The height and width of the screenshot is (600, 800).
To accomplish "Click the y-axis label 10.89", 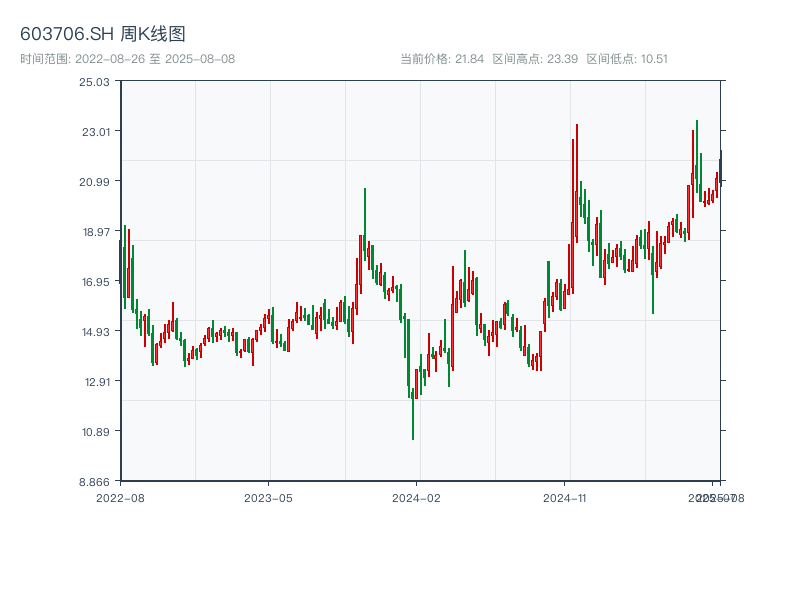I will point(96,432).
